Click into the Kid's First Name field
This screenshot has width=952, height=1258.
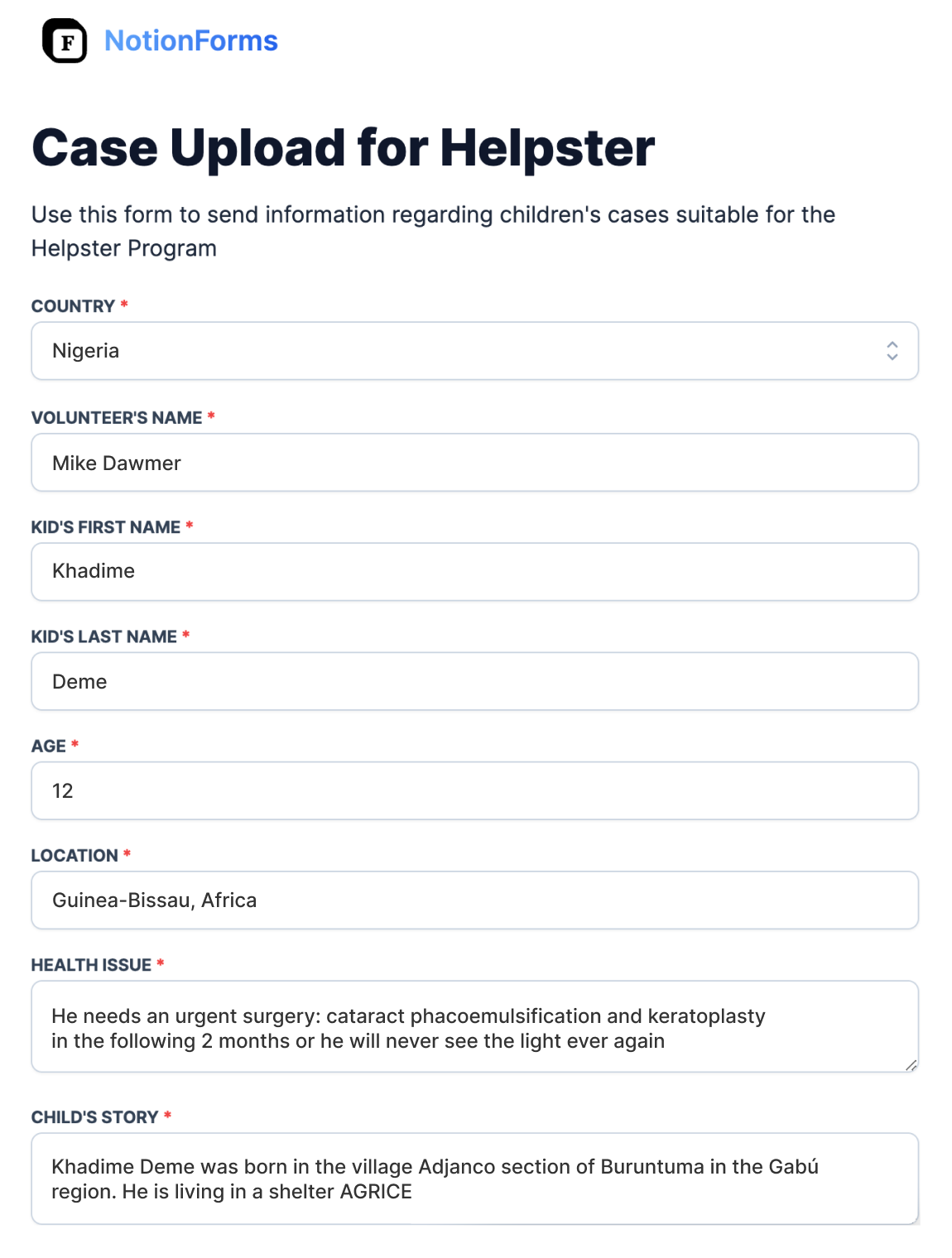click(x=474, y=572)
